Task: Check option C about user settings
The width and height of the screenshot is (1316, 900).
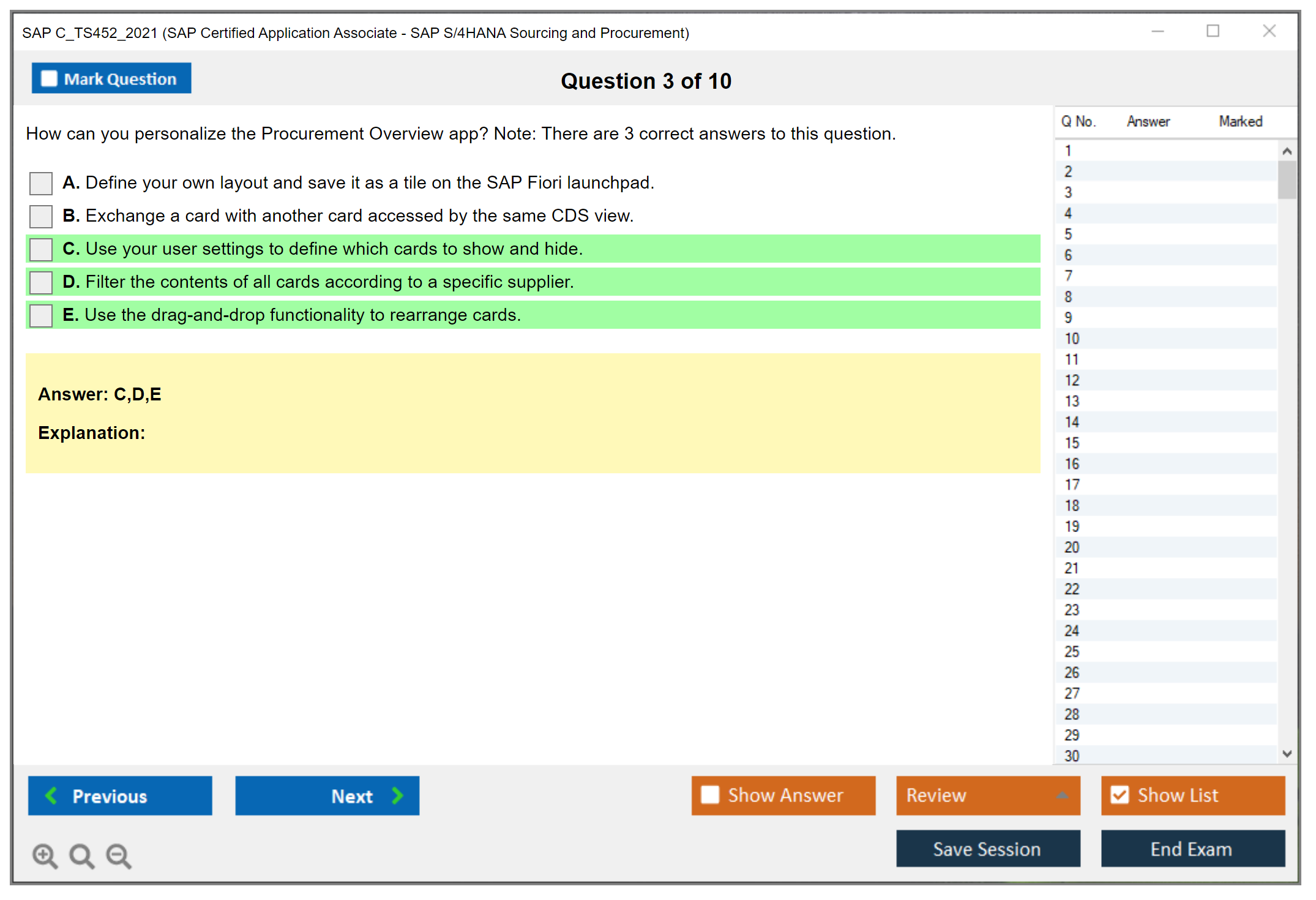Action: tap(41, 249)
